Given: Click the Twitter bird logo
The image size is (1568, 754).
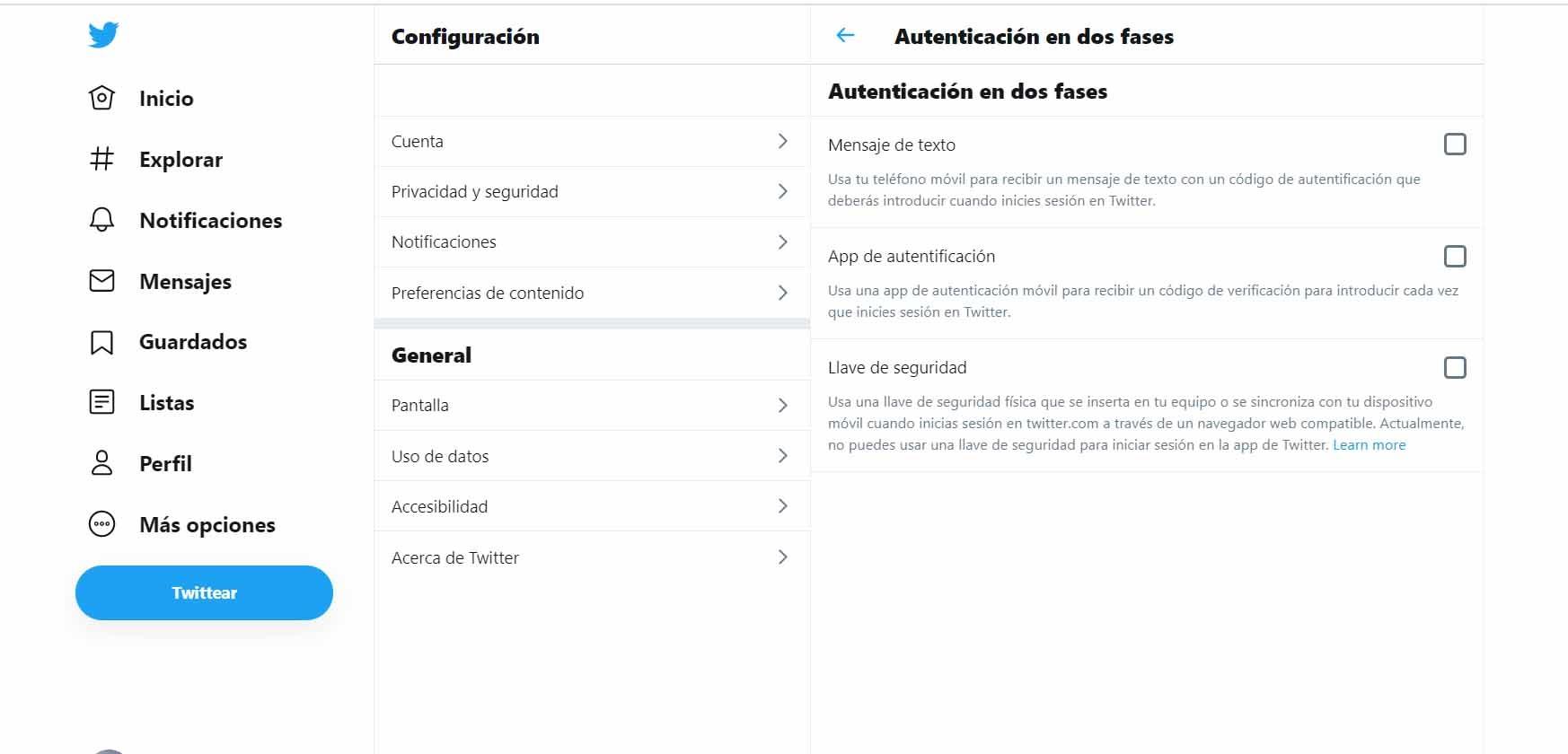Looking at the screenshot, I should pos(103,35).
